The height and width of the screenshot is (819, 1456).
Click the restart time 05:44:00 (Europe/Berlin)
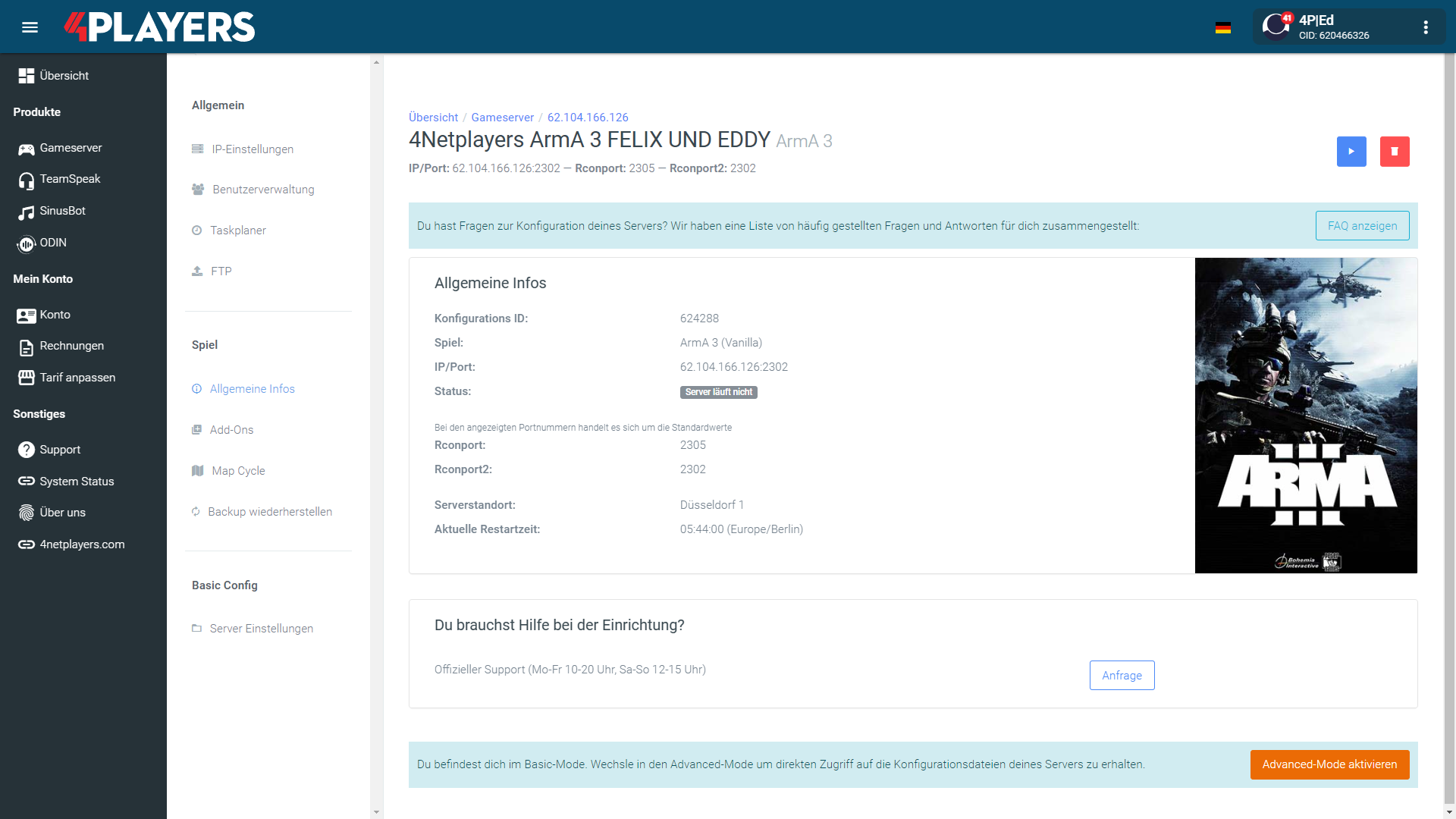point(741,529)
